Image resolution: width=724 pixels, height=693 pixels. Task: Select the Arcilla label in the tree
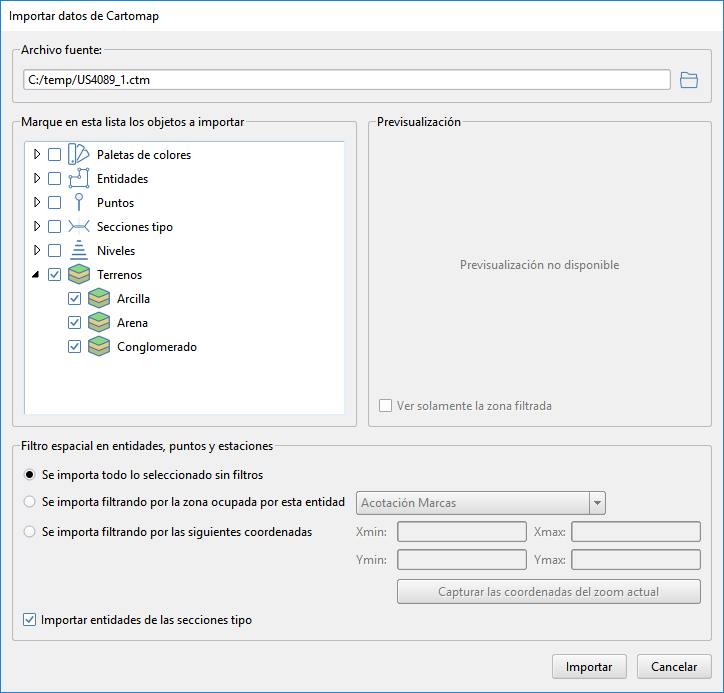(x=133, y=299)
